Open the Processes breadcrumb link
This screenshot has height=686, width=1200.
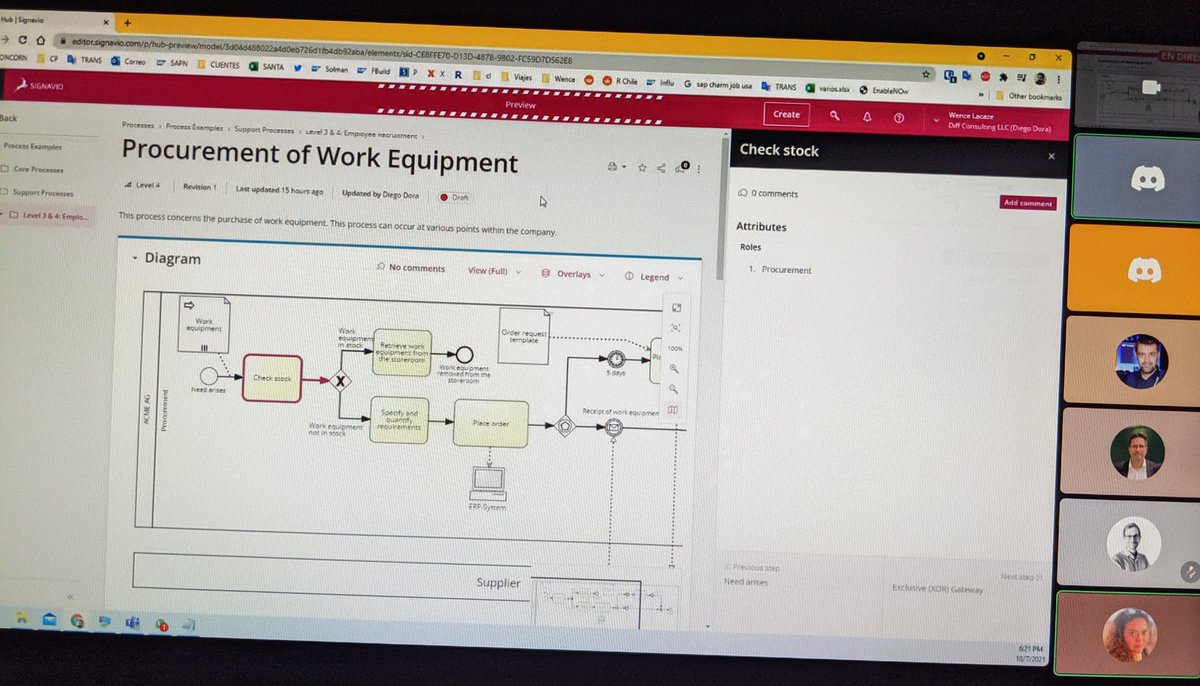pos(138,126)
